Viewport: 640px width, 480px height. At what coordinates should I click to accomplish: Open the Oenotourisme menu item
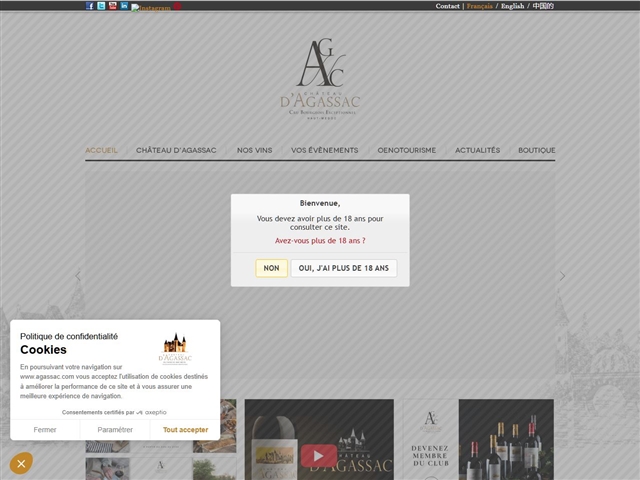[x=407, y=150]
